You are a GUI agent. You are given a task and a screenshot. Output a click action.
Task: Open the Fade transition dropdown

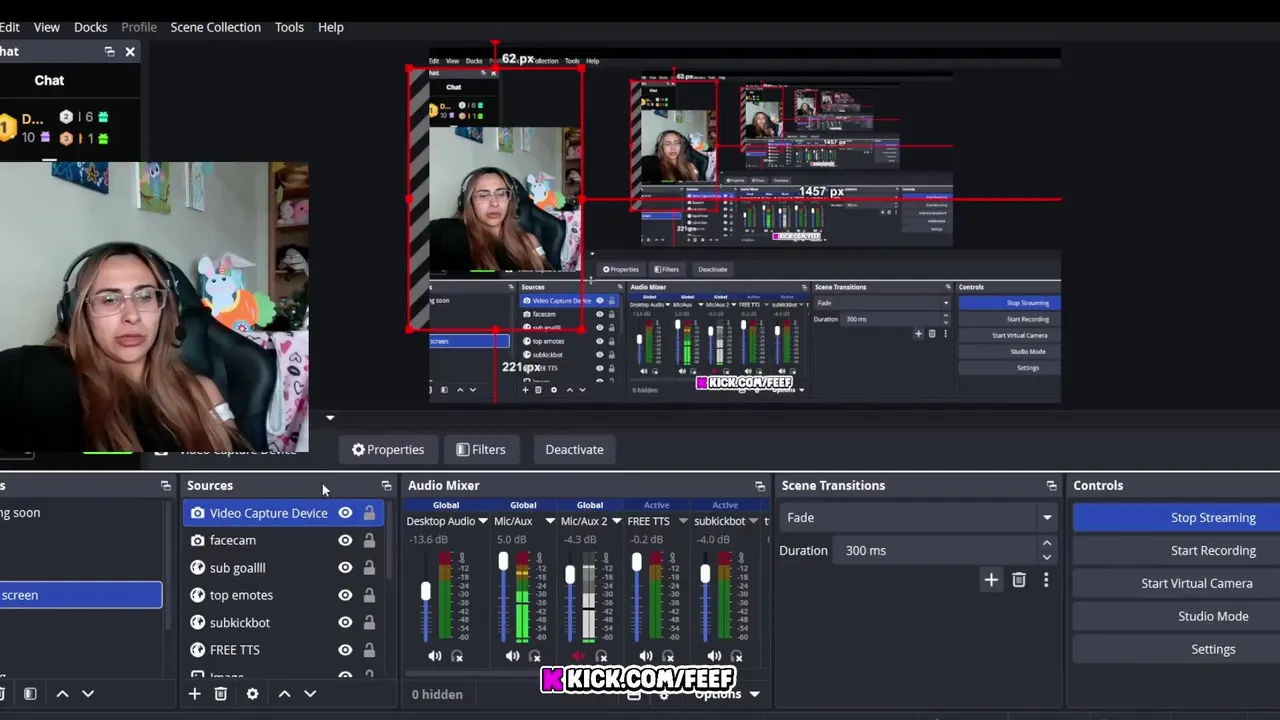coord(918,518)
